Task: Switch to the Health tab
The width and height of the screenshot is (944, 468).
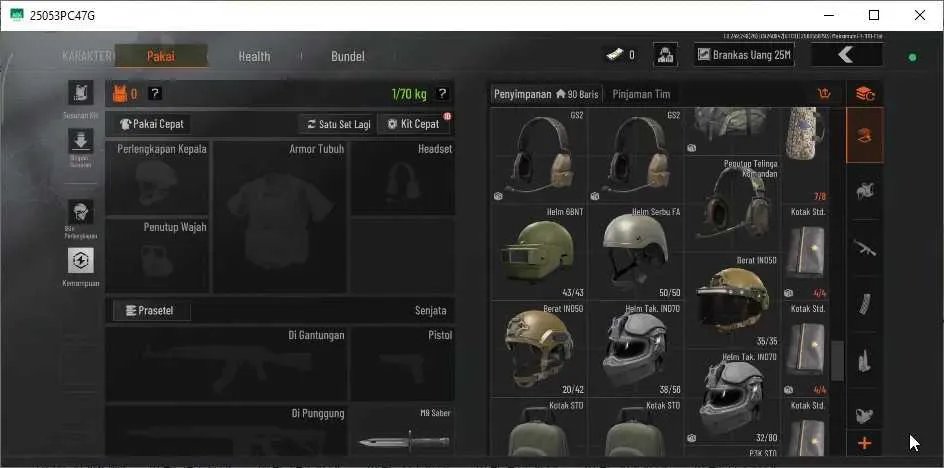Action: 254,56
